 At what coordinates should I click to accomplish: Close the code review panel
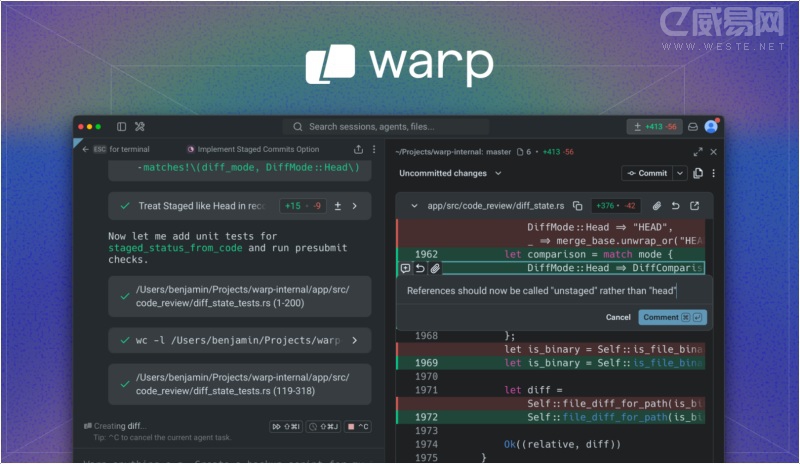click(x=714, y=152)
